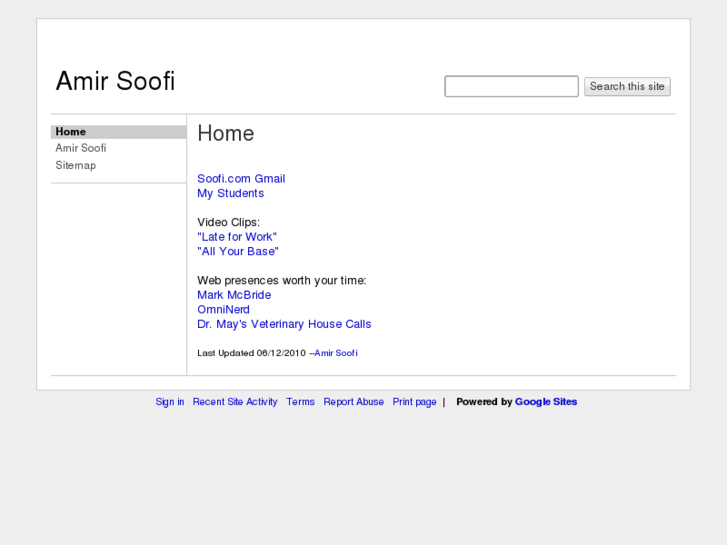
Task: Click the "Last Updated 06/12/2010" text
Action: pyautogui.click(x=251, y=353)
